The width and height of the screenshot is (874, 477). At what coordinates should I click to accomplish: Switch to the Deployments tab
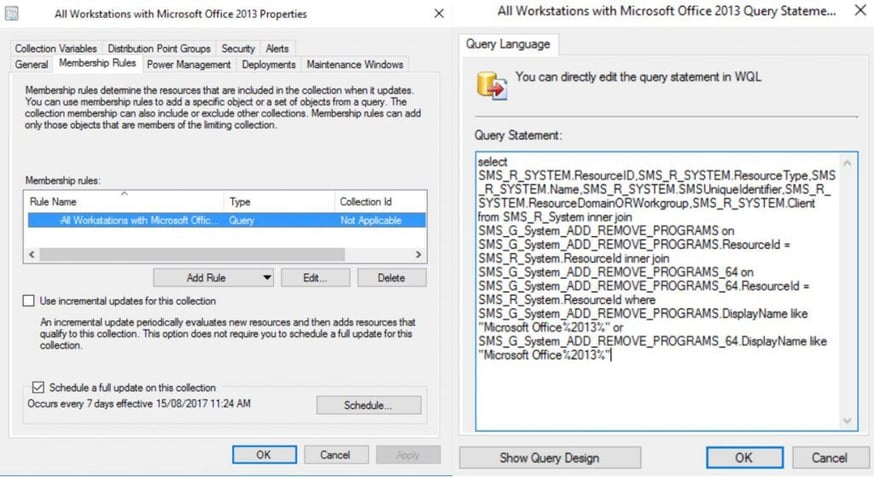269,65
